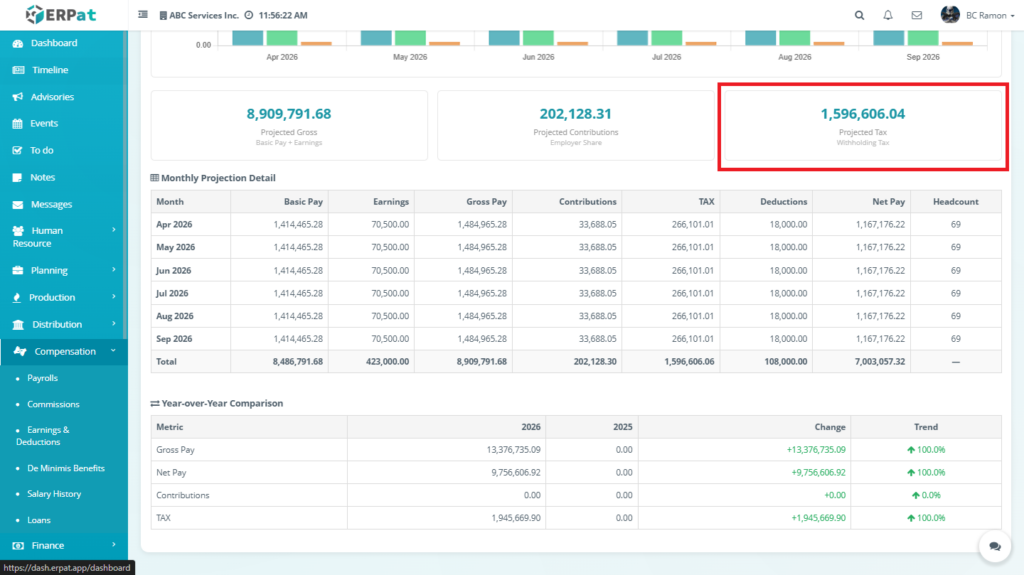Click the search magnifier icon in header
This screenshot has width=1024, height=575.
tap(860, 16)
